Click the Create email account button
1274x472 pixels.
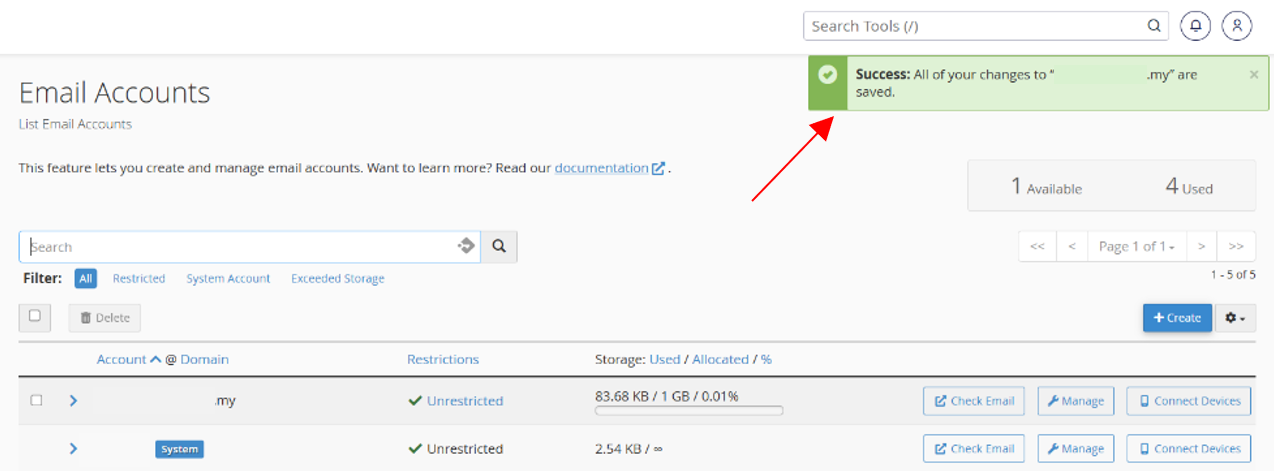tap(1177, 318)
